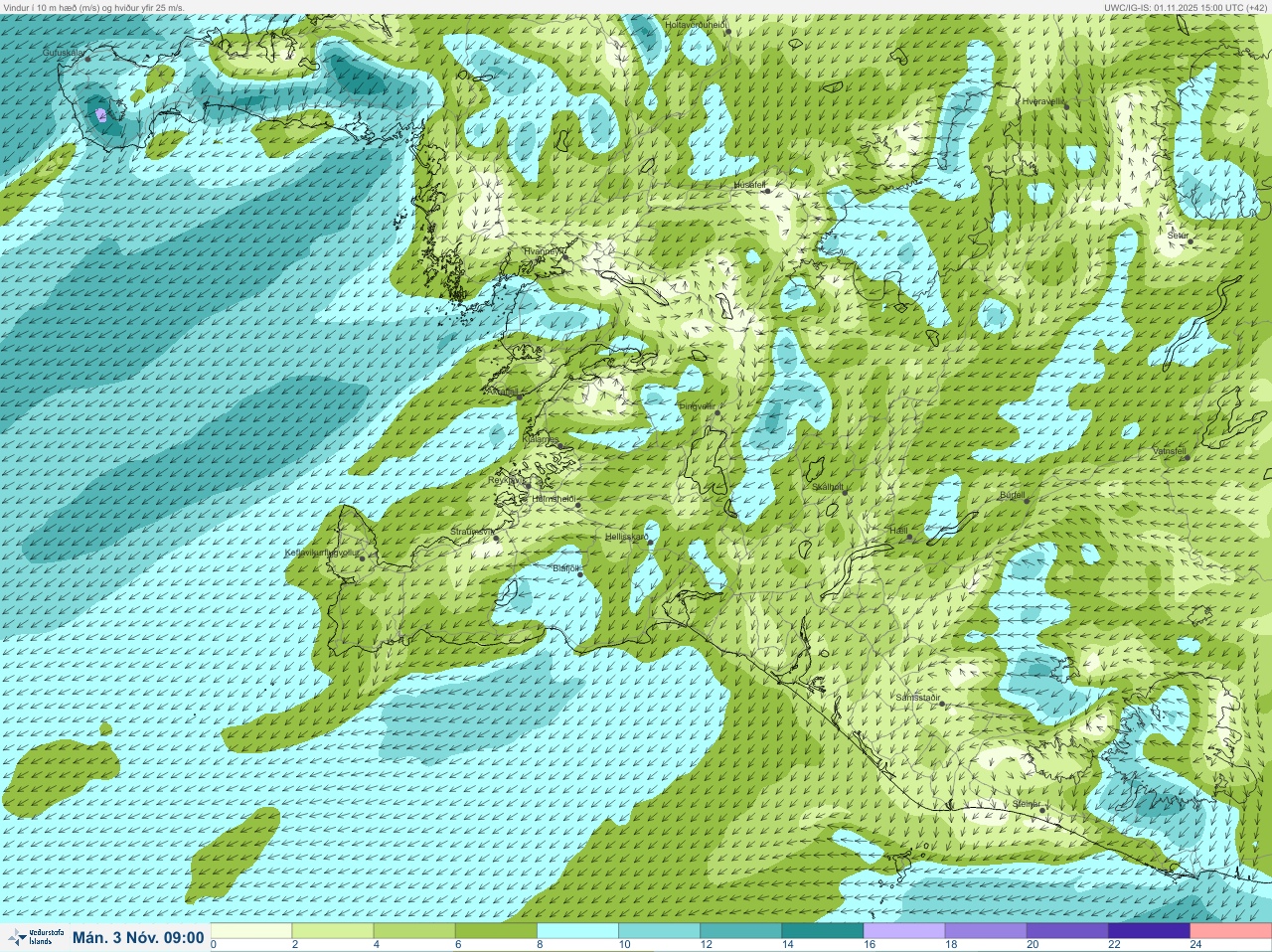1272x952 pixels.
Task: Click the Sámsstaðir station label
Action: point(917,698)
